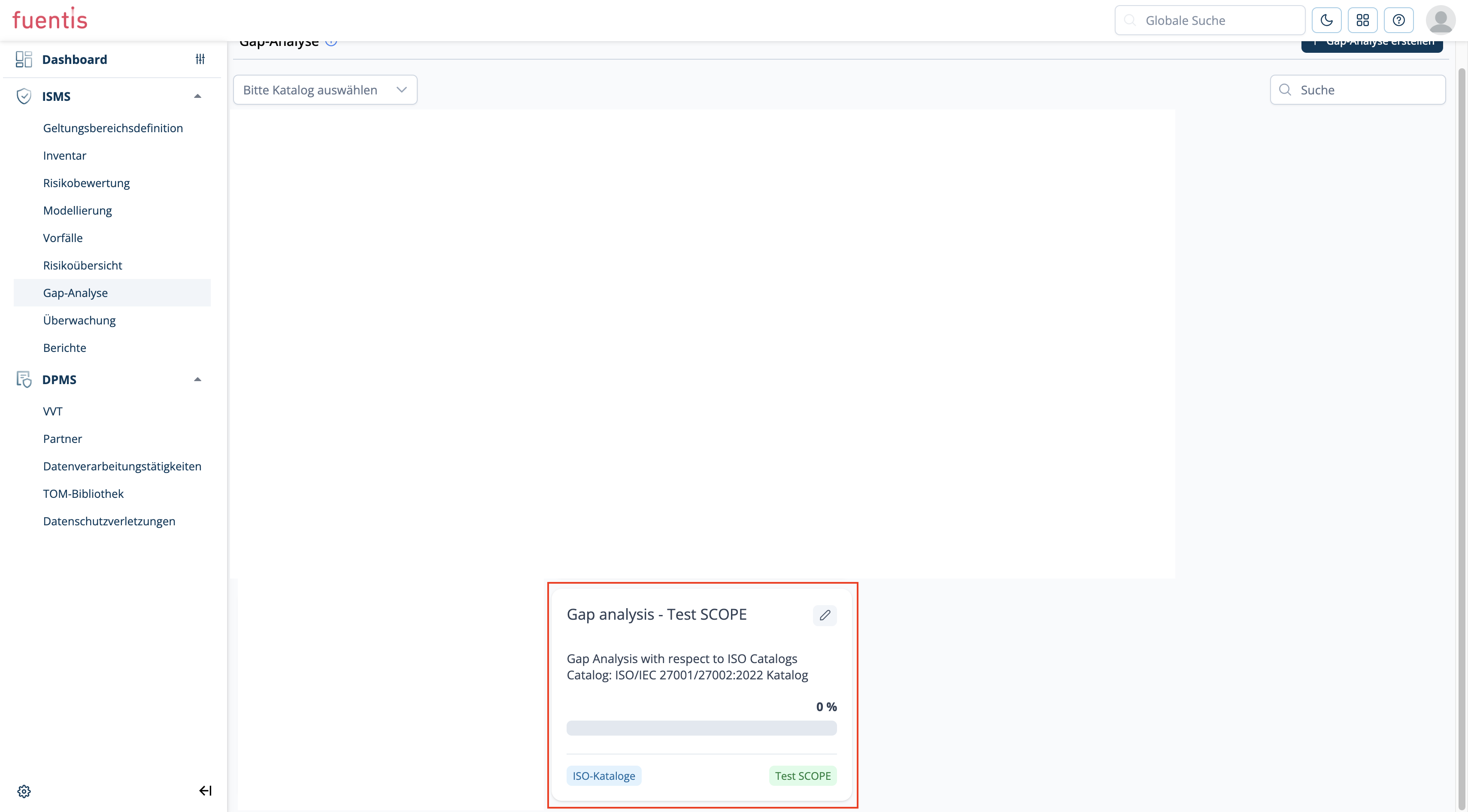The image size is (1468, 812).
Task: Click the ISO-Kataloge tag
Action: (604, 776)
